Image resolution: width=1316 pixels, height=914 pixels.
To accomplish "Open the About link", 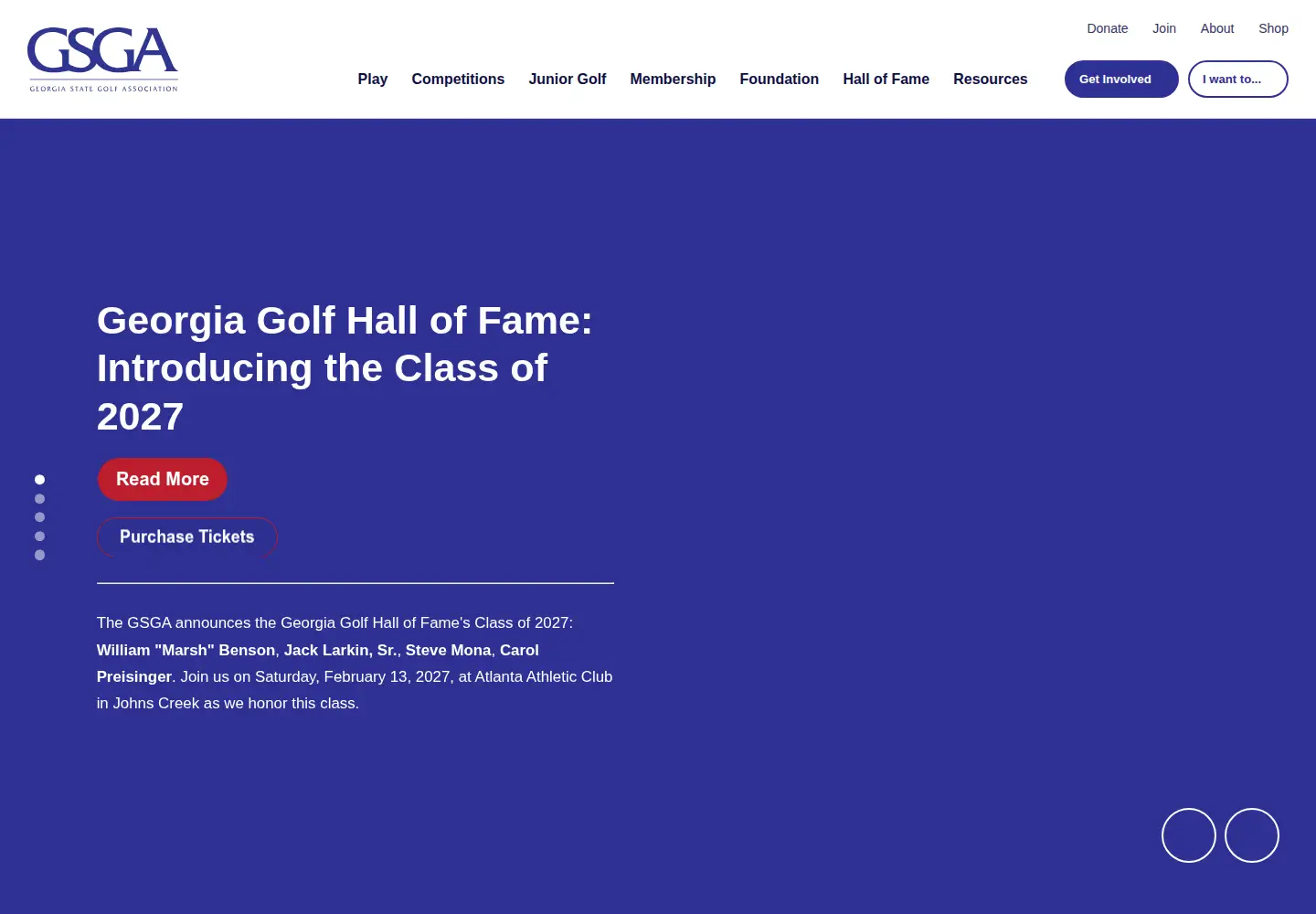I will point(1216,28).
